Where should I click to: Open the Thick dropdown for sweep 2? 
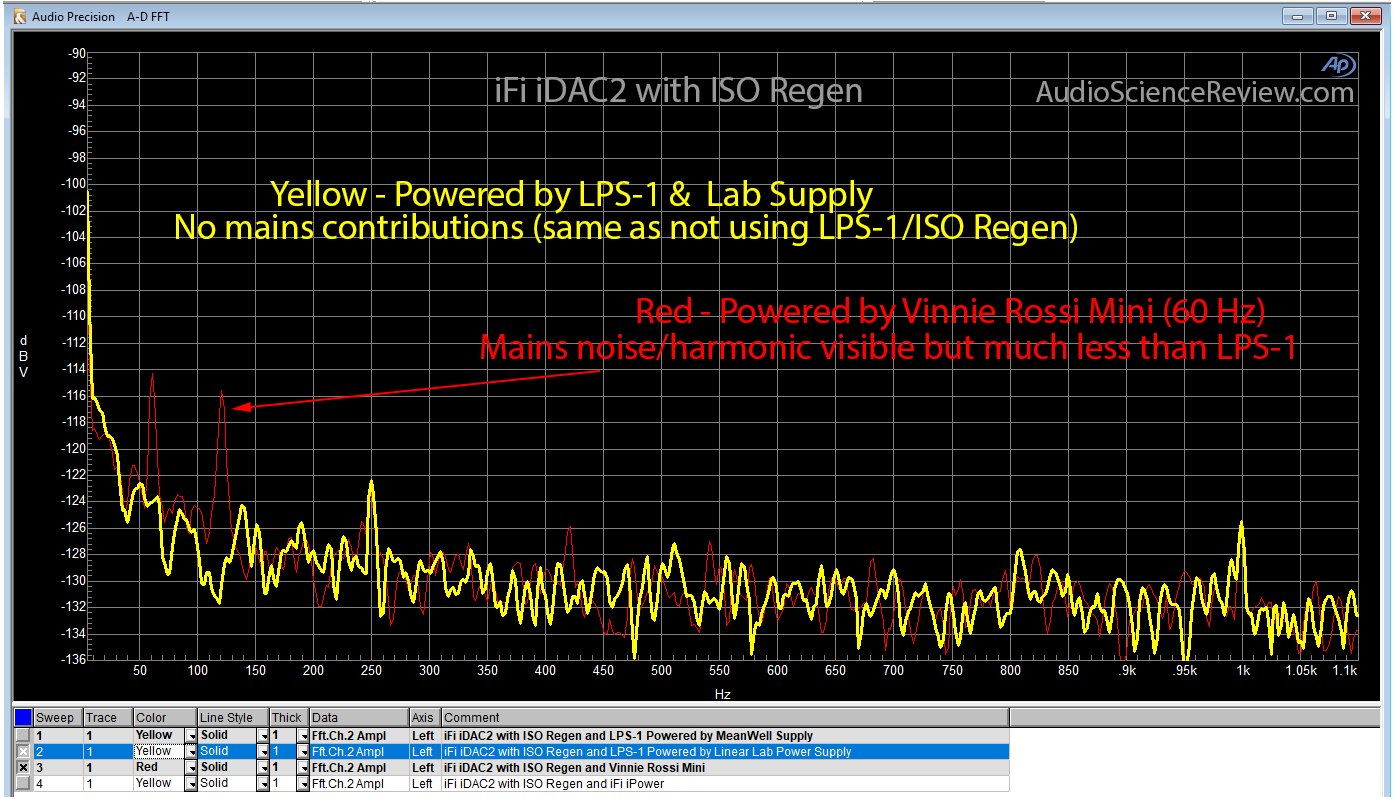coord(303,751)
